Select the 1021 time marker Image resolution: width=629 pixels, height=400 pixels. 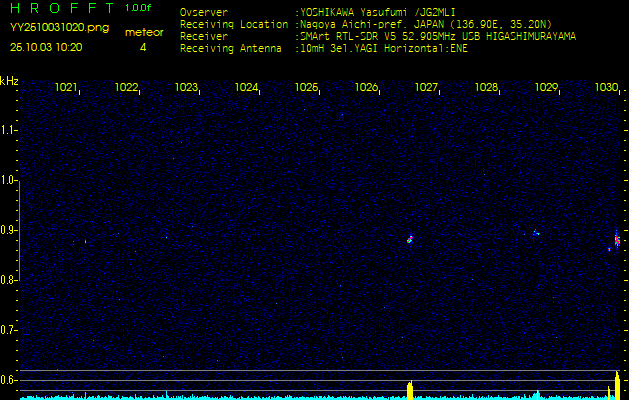point(67,88)
